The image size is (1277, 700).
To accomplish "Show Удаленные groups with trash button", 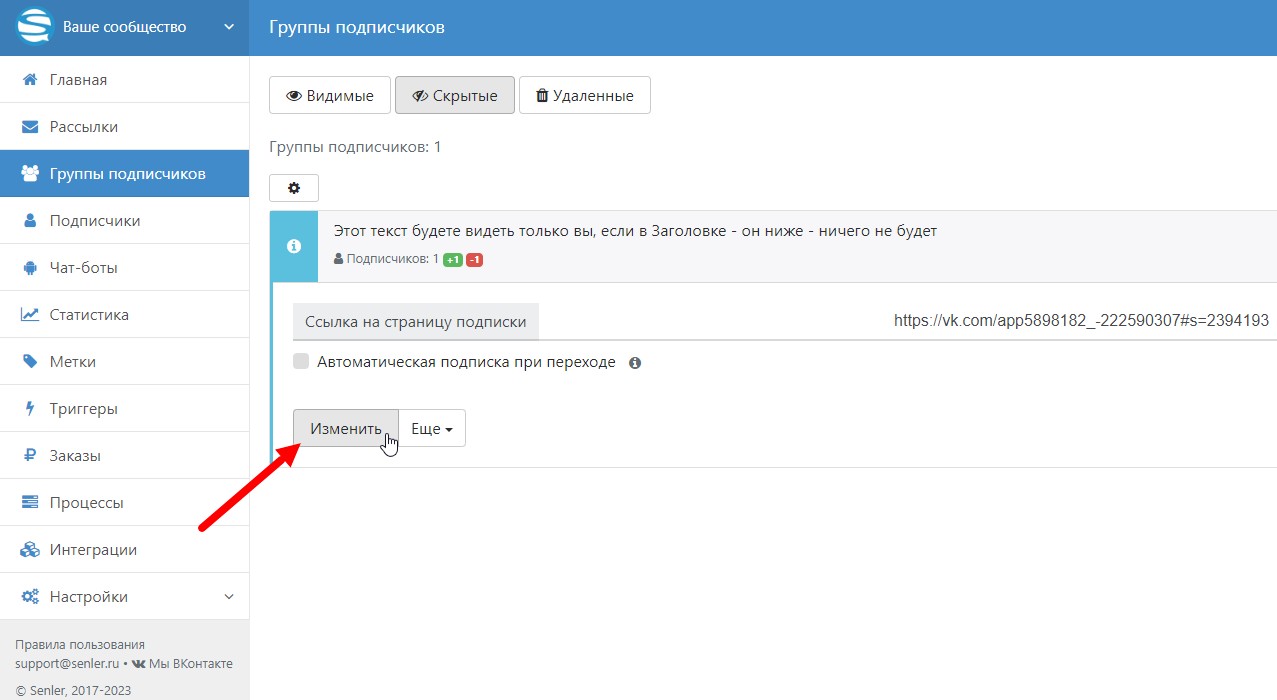I will [584, 96].
